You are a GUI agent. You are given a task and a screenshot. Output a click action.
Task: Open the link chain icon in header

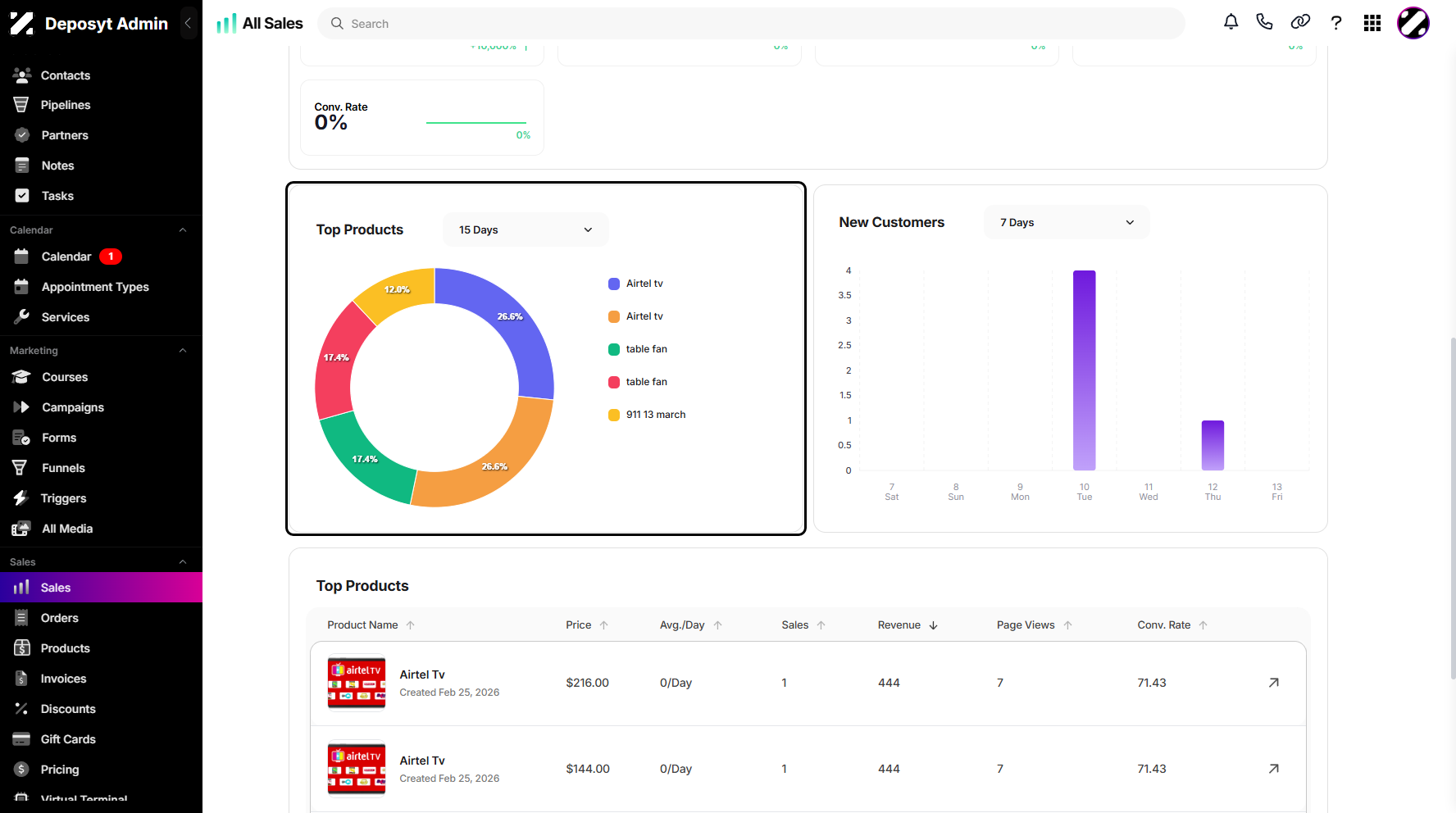[x=1300, y=23]
